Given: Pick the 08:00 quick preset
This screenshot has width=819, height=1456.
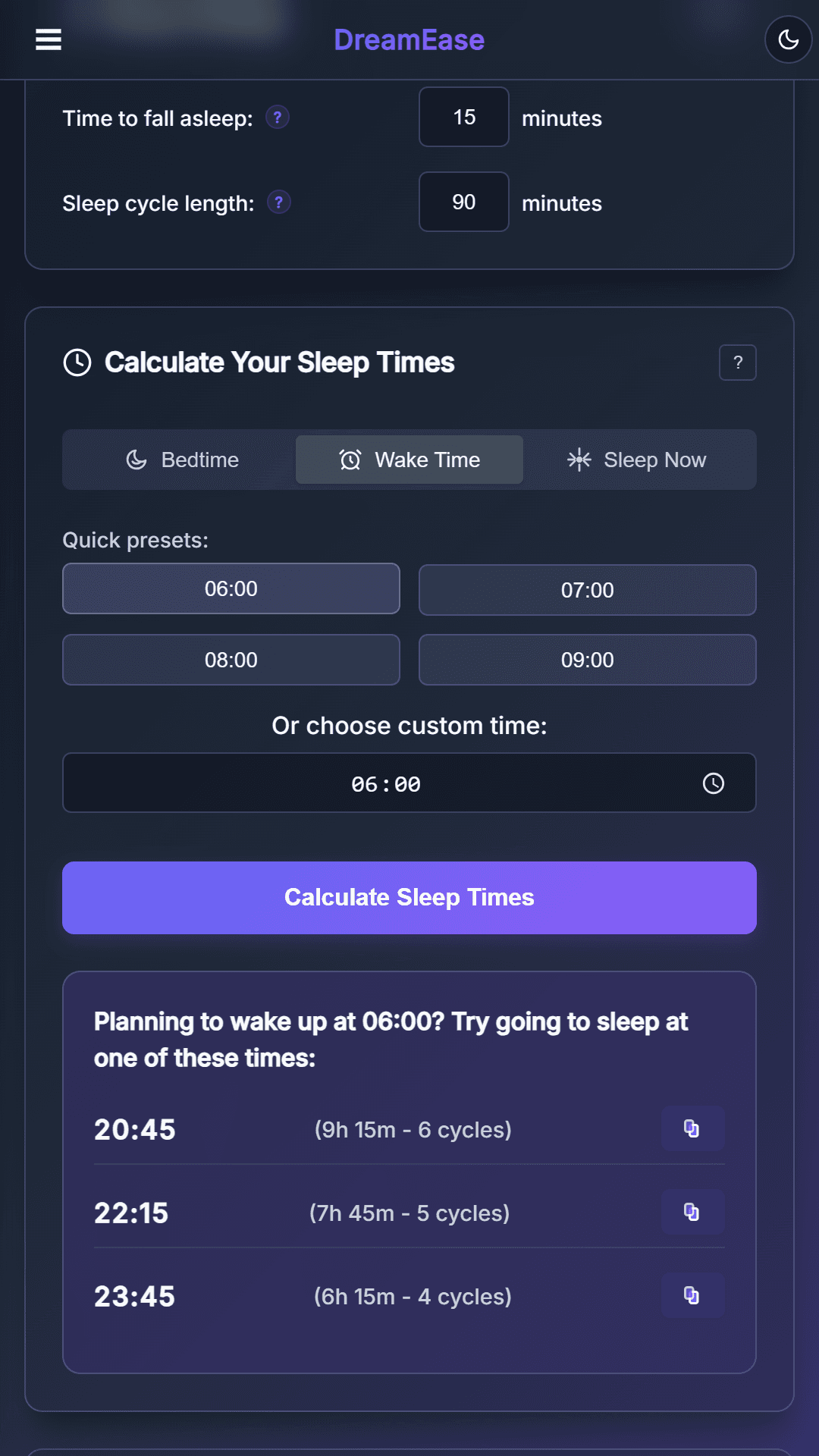Looking at the screenshot, I should click(x=231, y=660).
